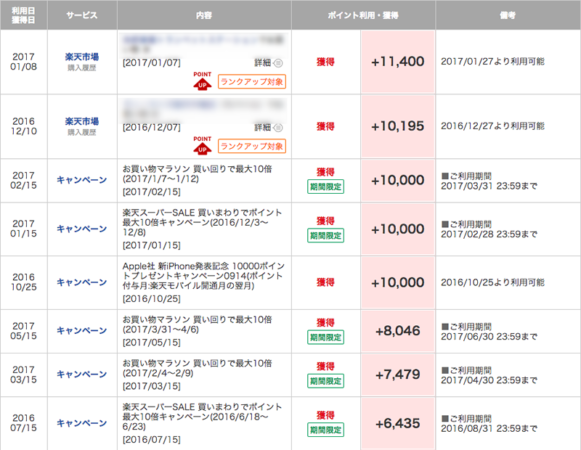Select +10,000 points in 2017/01/15 row
The image size is (581, 450).
pyautogui.click(x=398, y=229)
